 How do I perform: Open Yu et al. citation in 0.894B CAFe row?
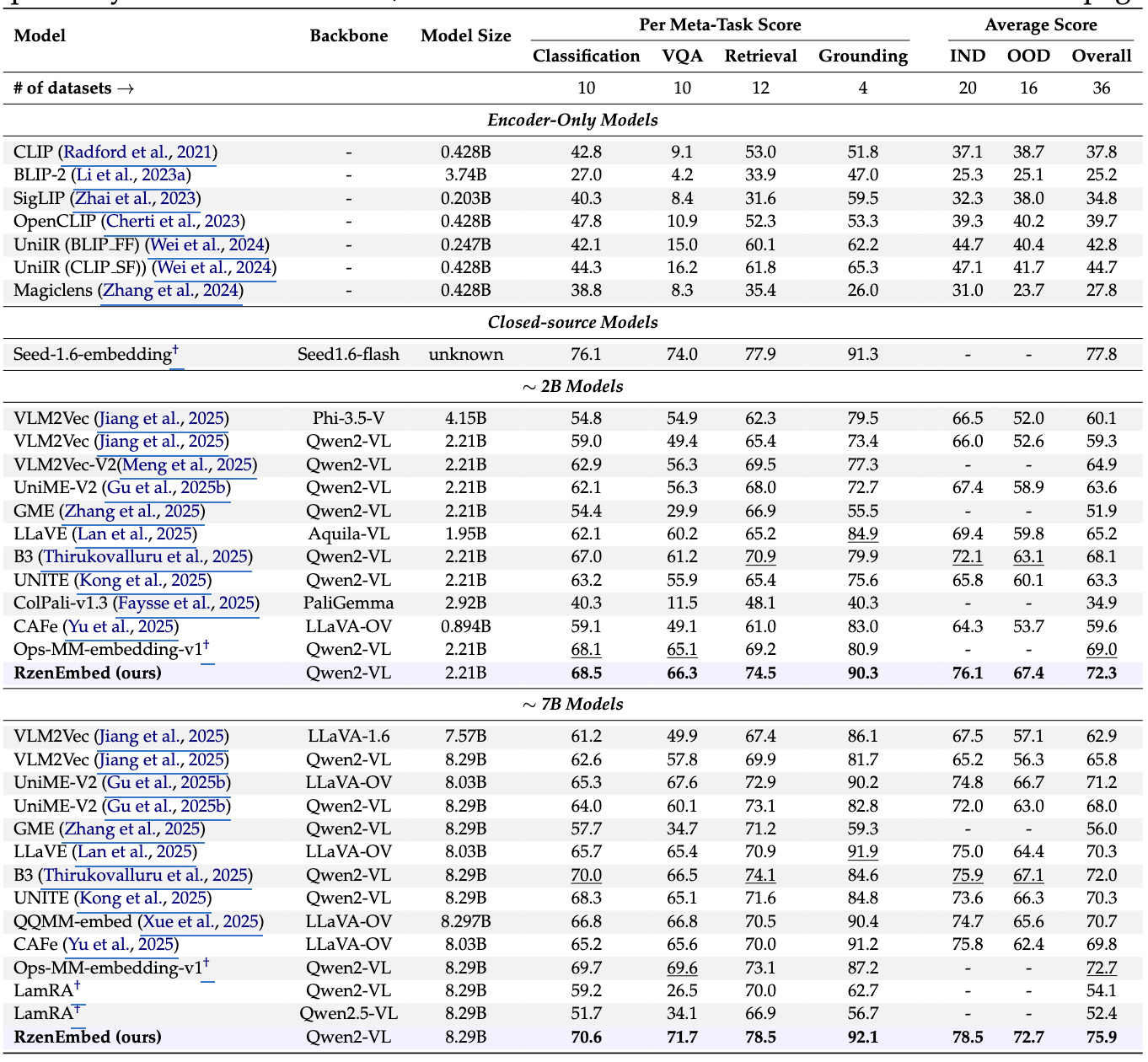click(x=121, y=626)
